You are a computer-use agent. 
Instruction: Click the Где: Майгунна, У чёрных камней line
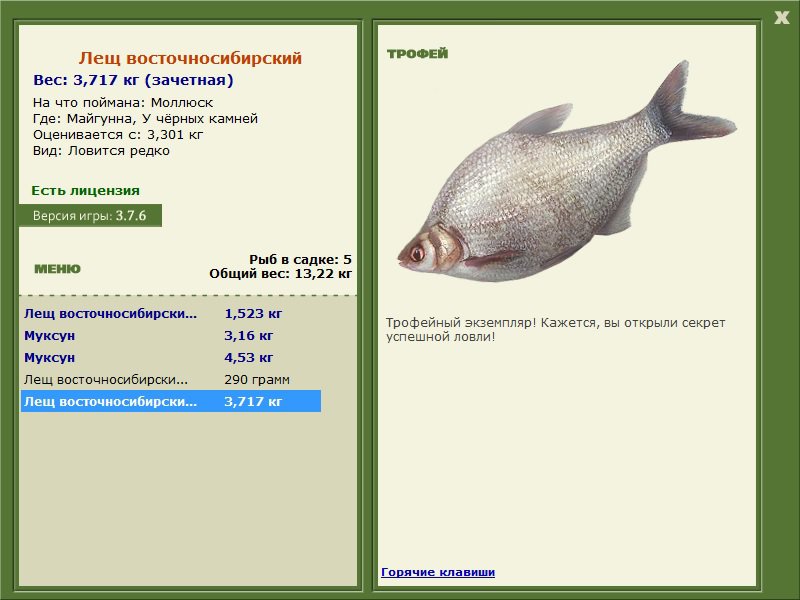tap(145, 118)
